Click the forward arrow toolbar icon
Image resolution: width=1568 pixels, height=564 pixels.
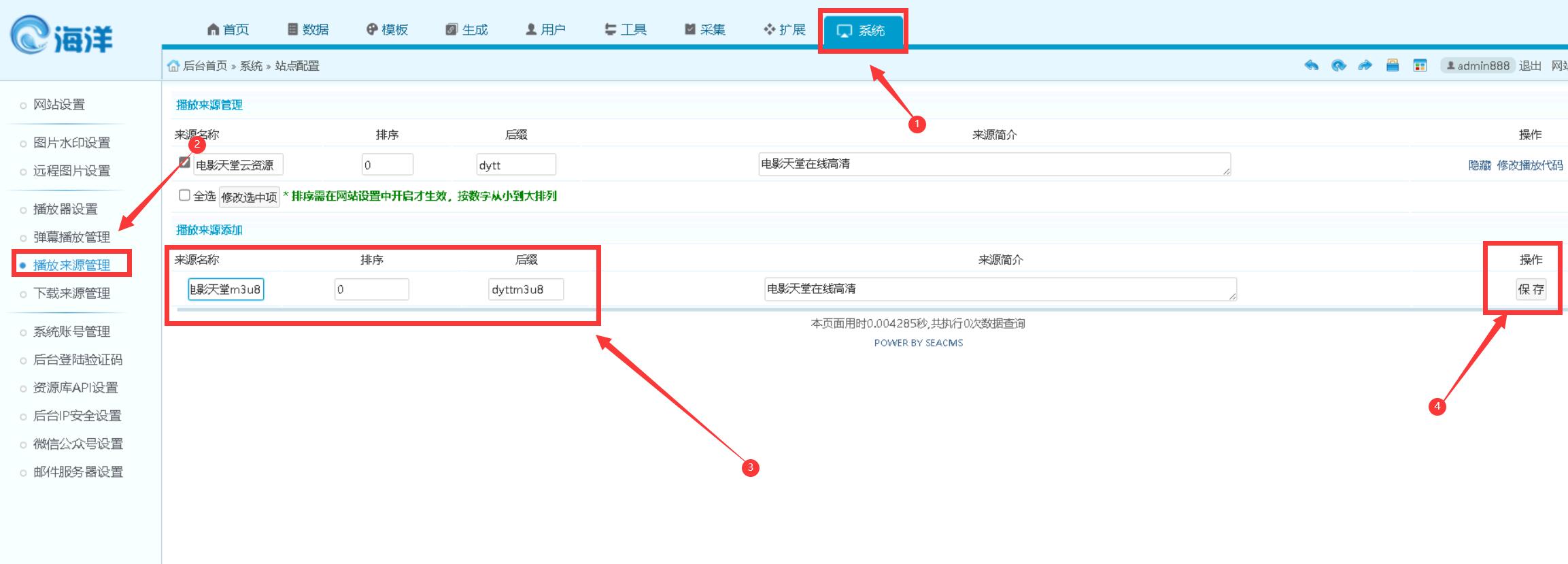click(1365, 65)
